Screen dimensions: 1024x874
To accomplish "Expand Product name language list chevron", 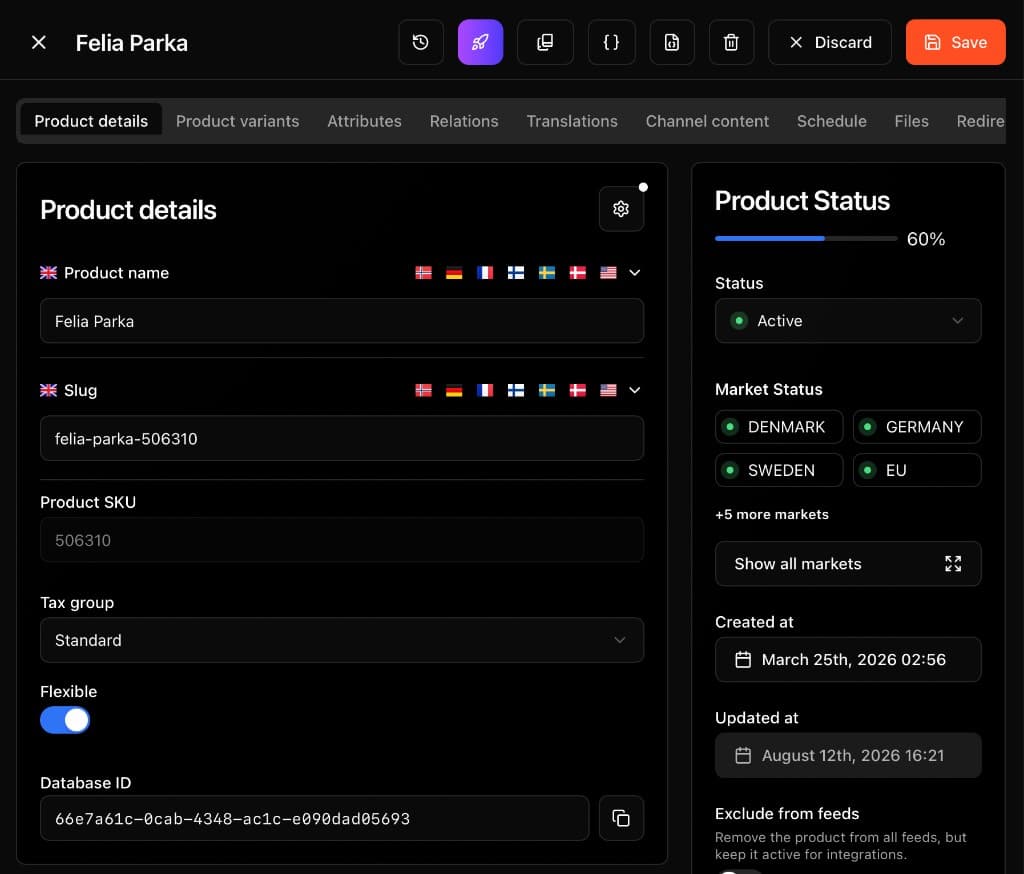I will [635, 272].
